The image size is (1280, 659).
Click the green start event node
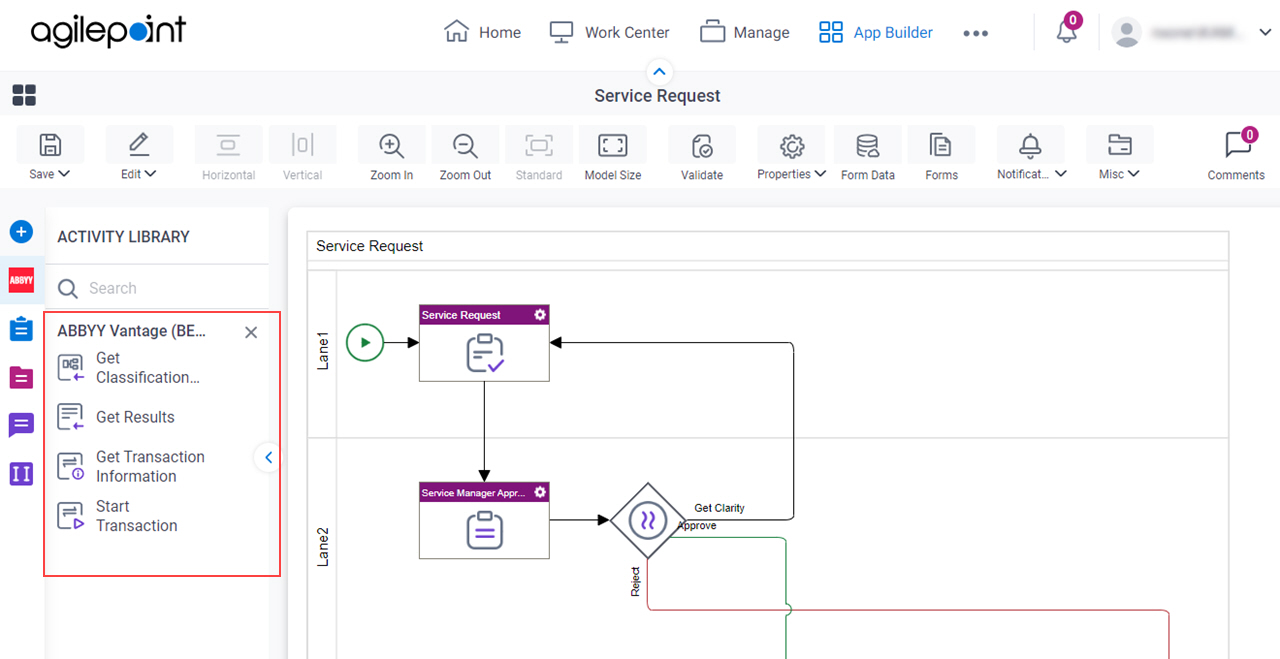[365, 343]
